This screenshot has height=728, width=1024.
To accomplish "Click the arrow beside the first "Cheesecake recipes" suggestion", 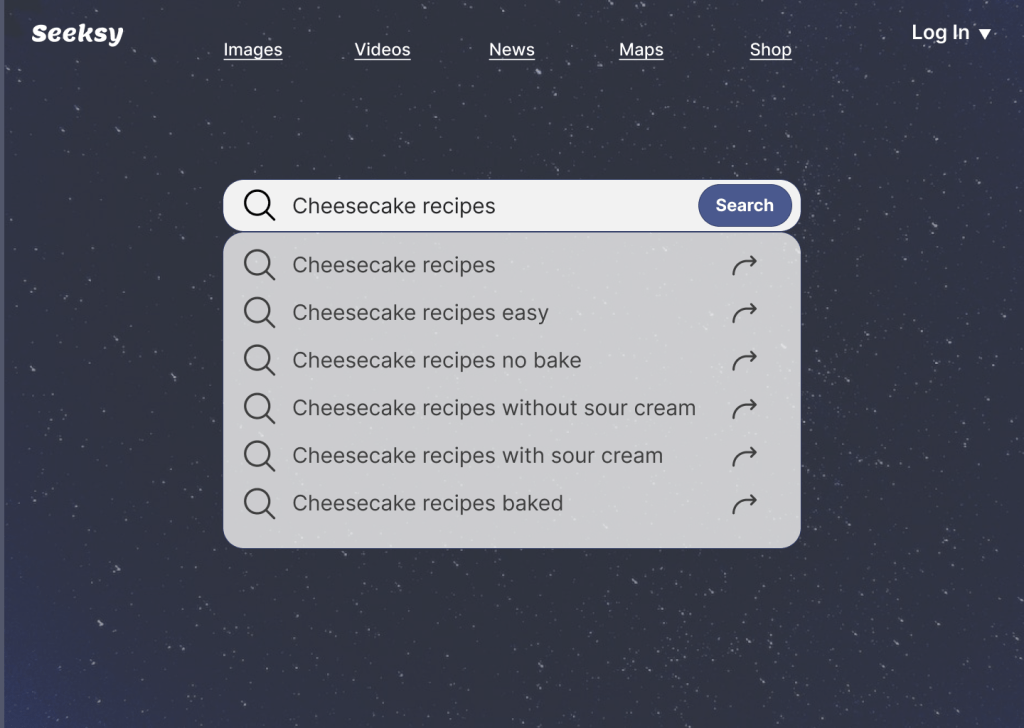I will point(744,265).
